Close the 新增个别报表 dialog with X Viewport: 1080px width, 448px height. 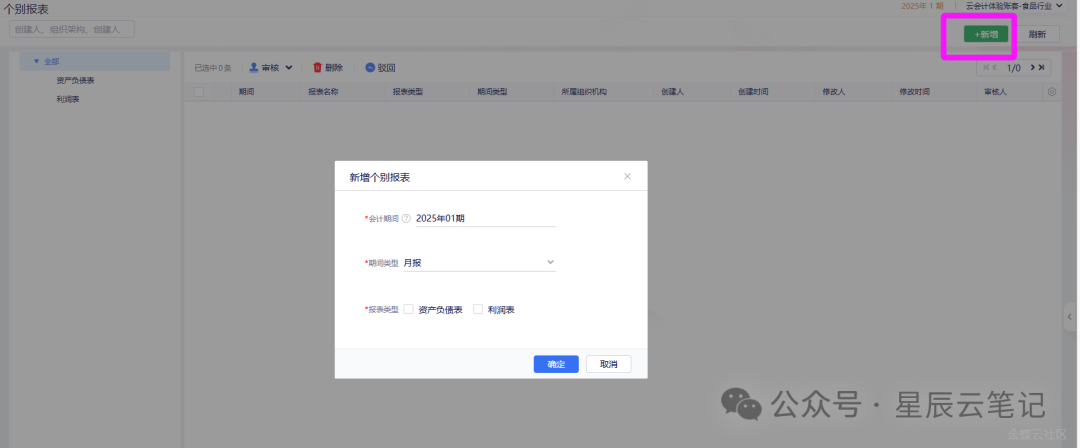coord(627,176)
